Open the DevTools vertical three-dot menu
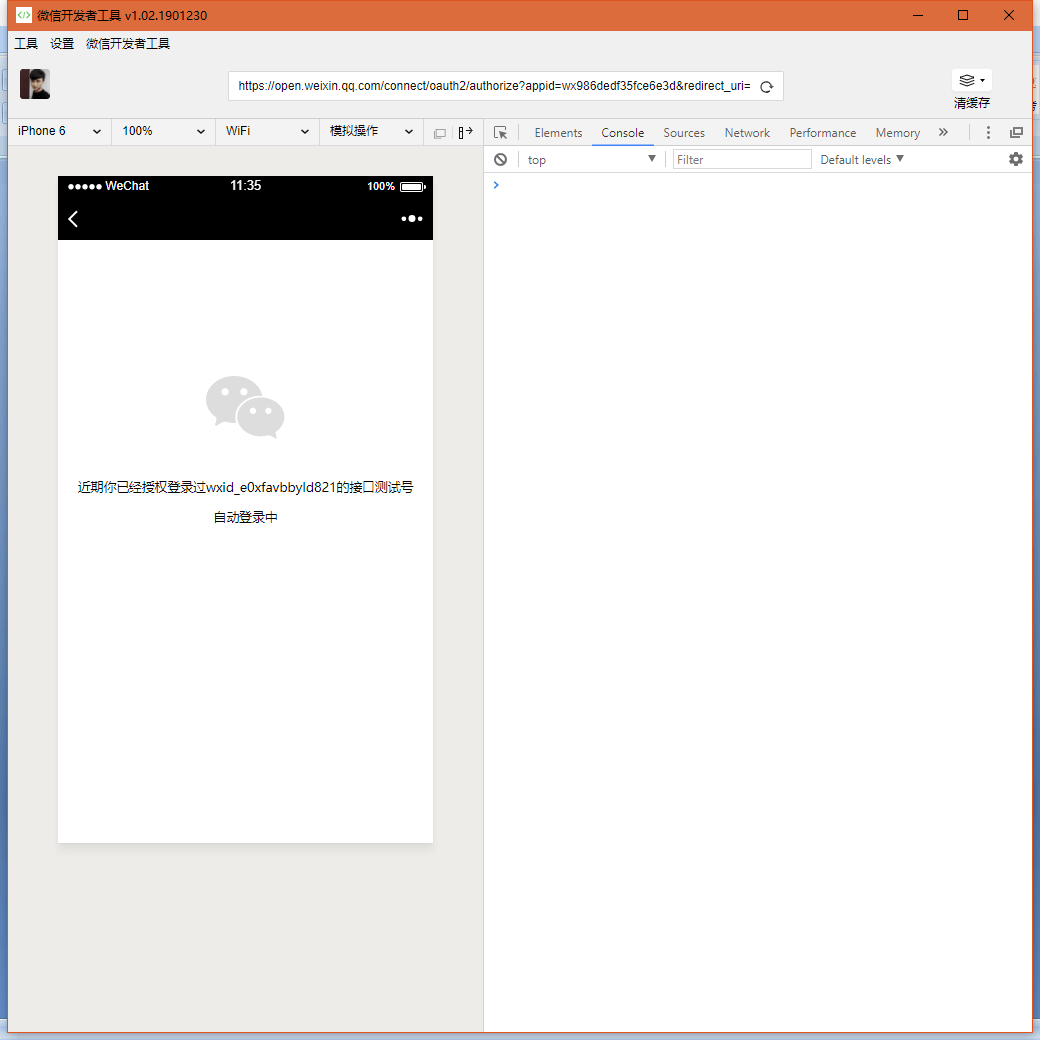The height and width of the screenshot is (1040, 1040). pyautogui.click(x=988, y=133)
